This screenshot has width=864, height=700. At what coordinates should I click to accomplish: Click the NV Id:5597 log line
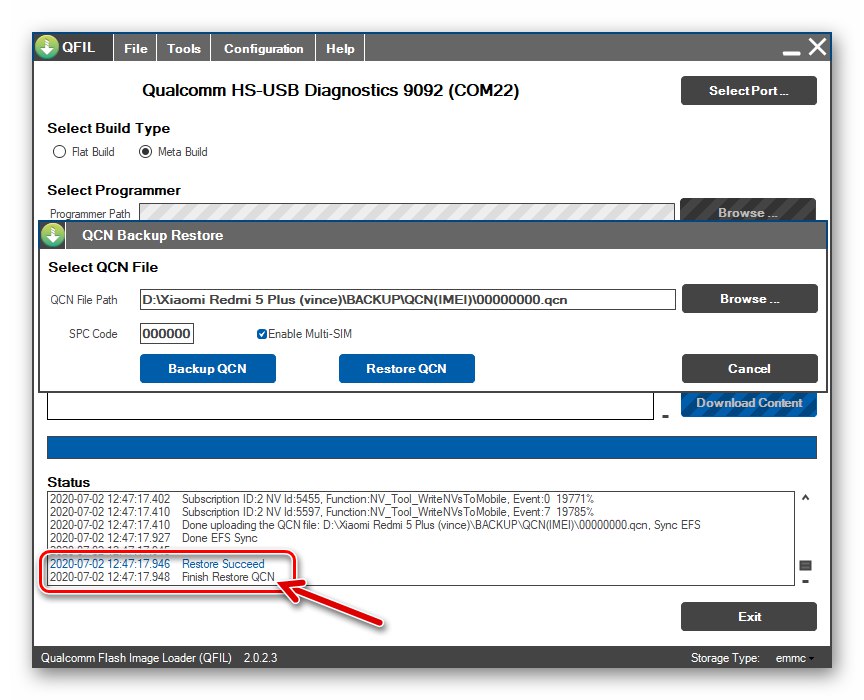coord(322,512)
